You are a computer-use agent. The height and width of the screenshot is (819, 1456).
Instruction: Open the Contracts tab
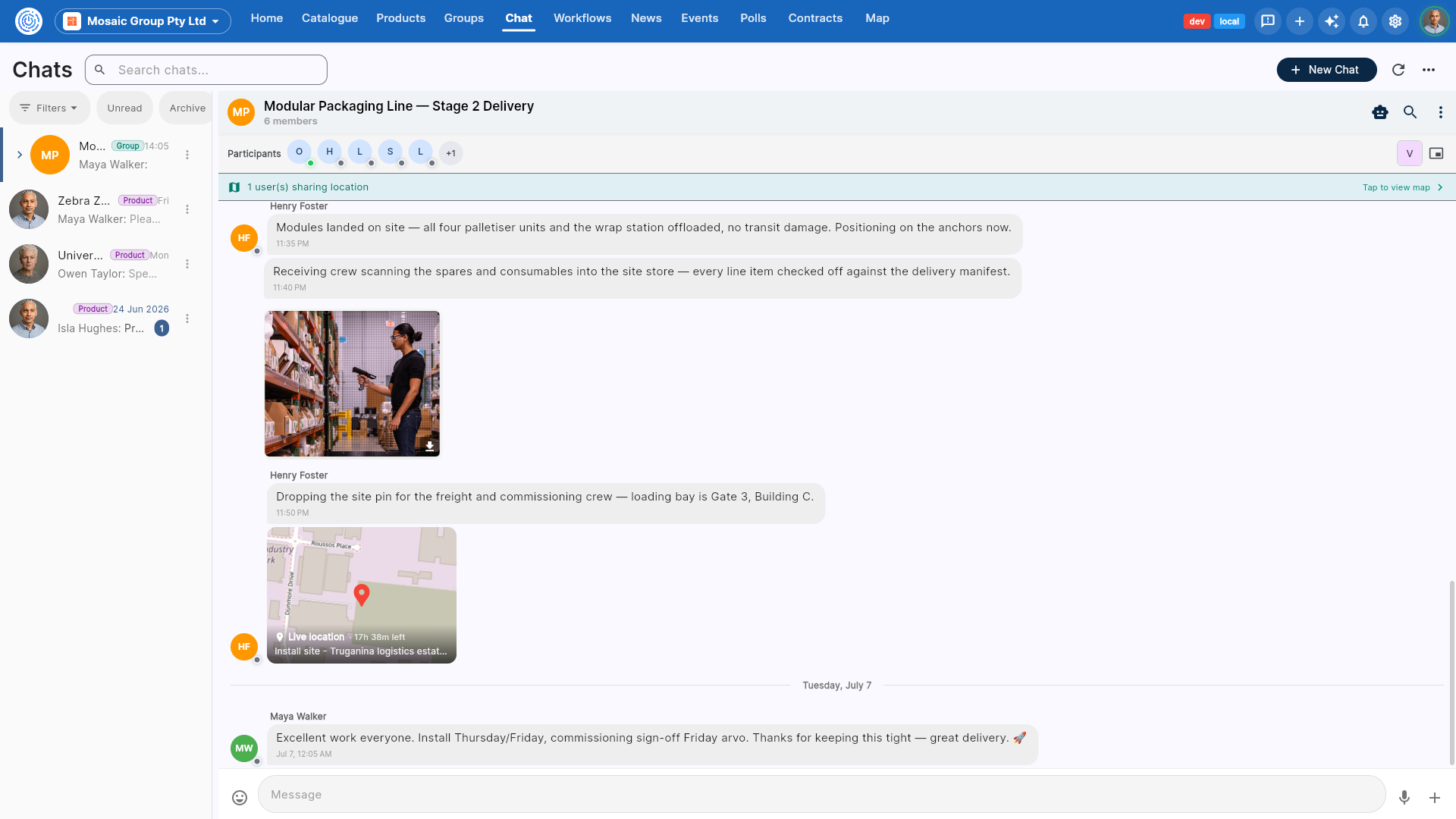tap(815, 18)
